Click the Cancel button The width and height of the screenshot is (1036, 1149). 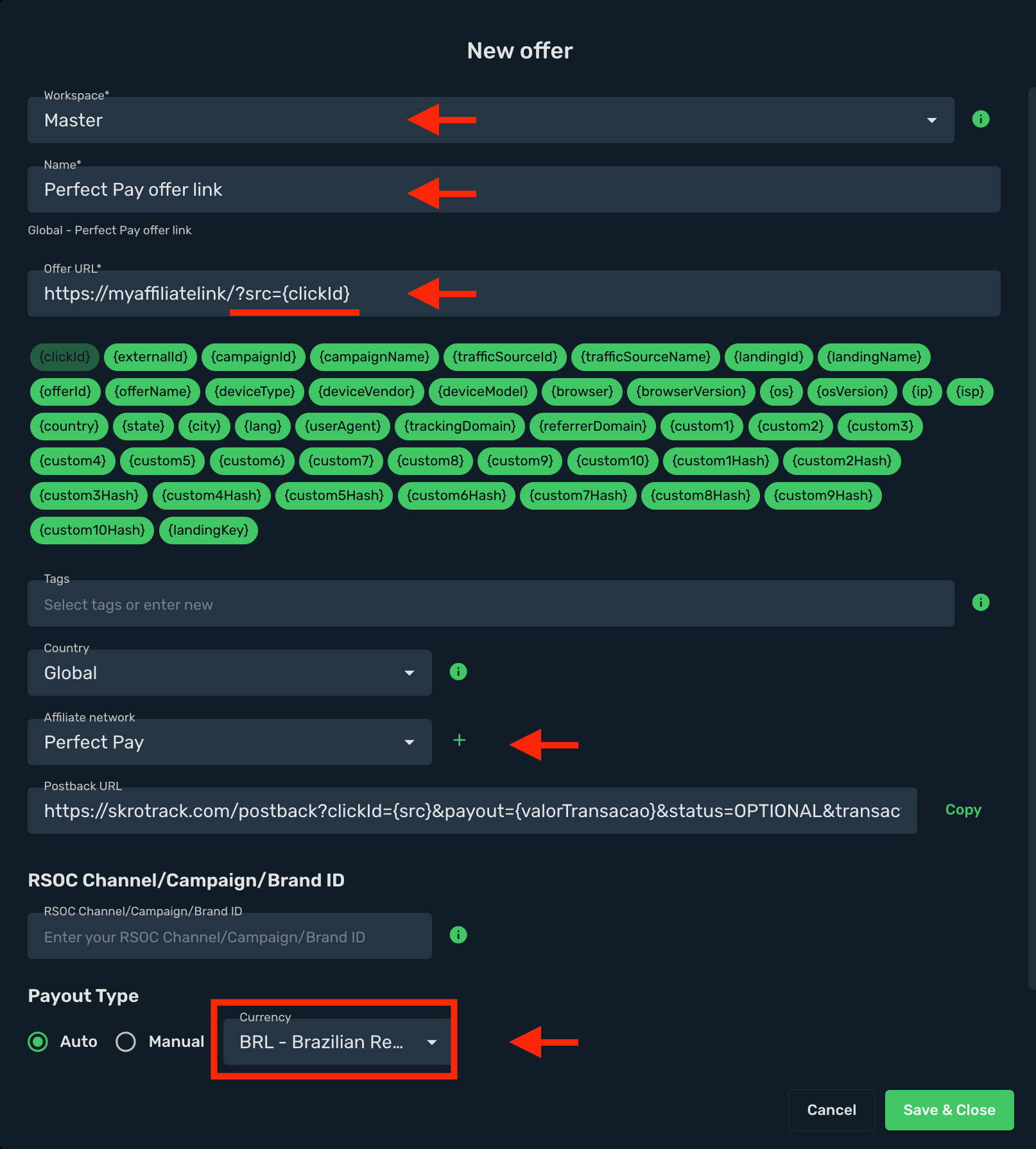coord(831,1110)
